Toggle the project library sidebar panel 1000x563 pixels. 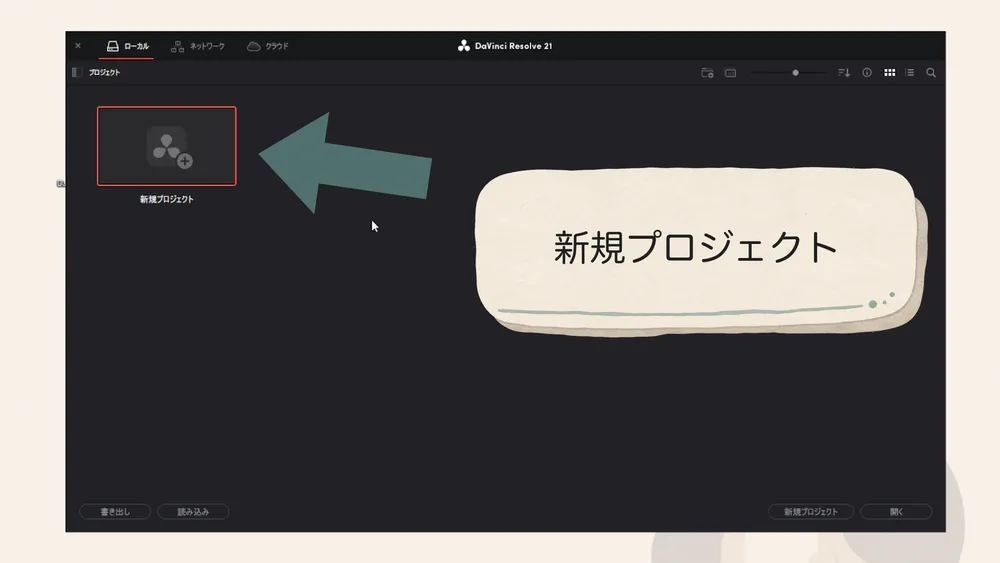pyautogui.click(x=77, y=73)
